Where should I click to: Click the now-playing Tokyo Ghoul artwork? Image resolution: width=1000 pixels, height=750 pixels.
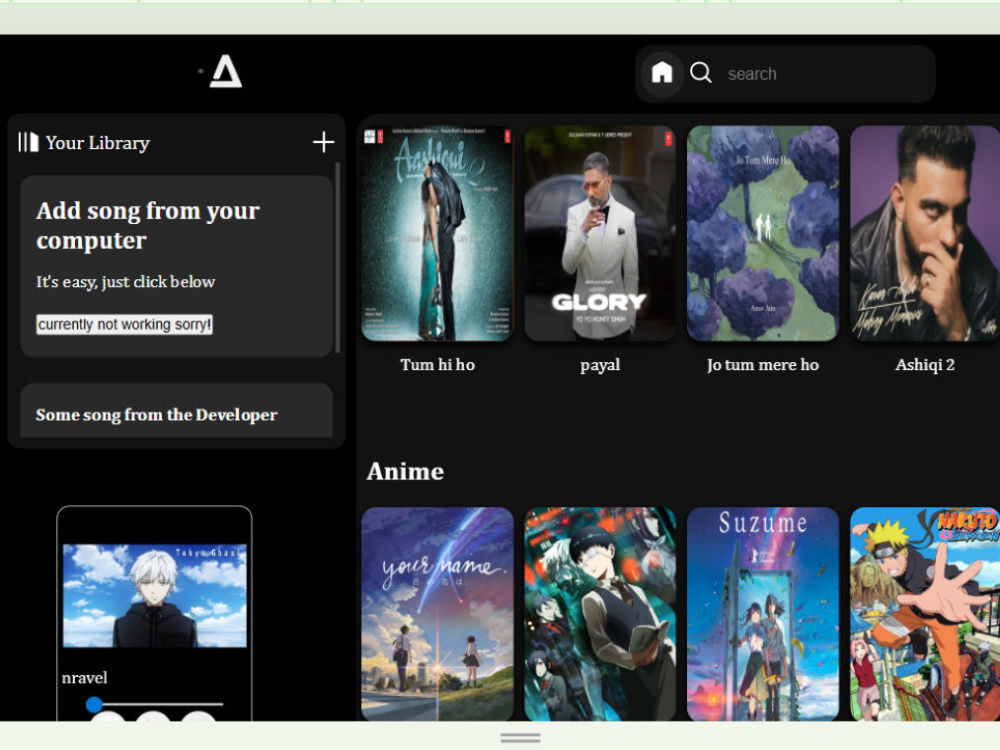pos(154,596)
